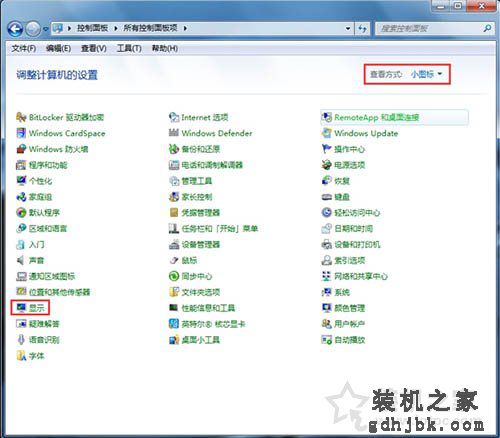Viewport: 500px width, 438px height.
Task: Click the 家长控制 icon
Action: coord(174,197)
